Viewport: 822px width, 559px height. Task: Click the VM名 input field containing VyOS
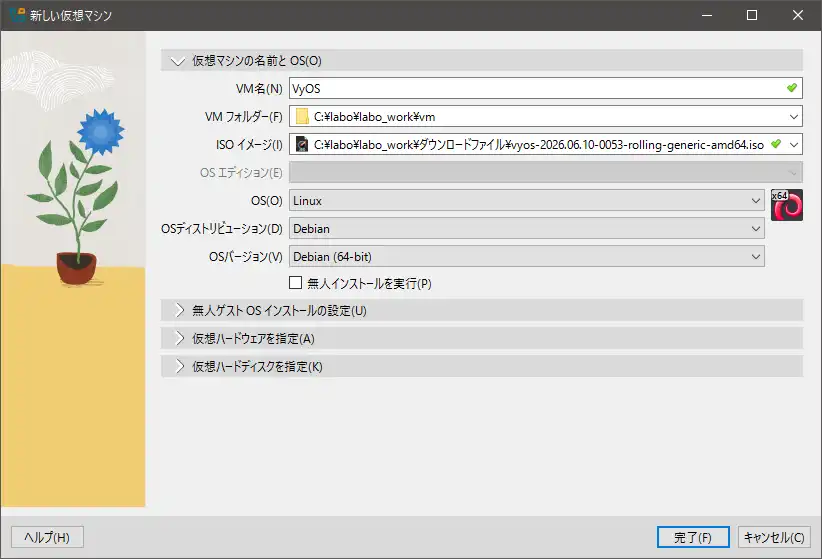coord(546,88)
